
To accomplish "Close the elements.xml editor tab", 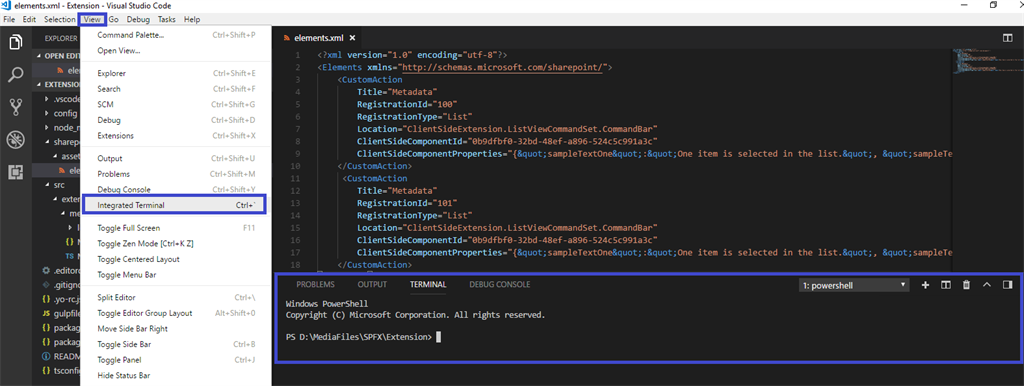I will tap(352, 38).
